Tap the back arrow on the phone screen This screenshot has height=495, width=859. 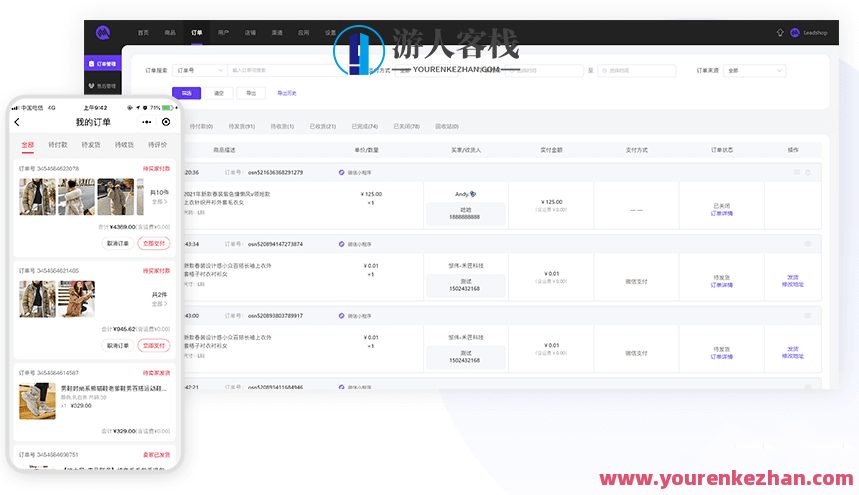pyautogui.click(x=17, y=122)
